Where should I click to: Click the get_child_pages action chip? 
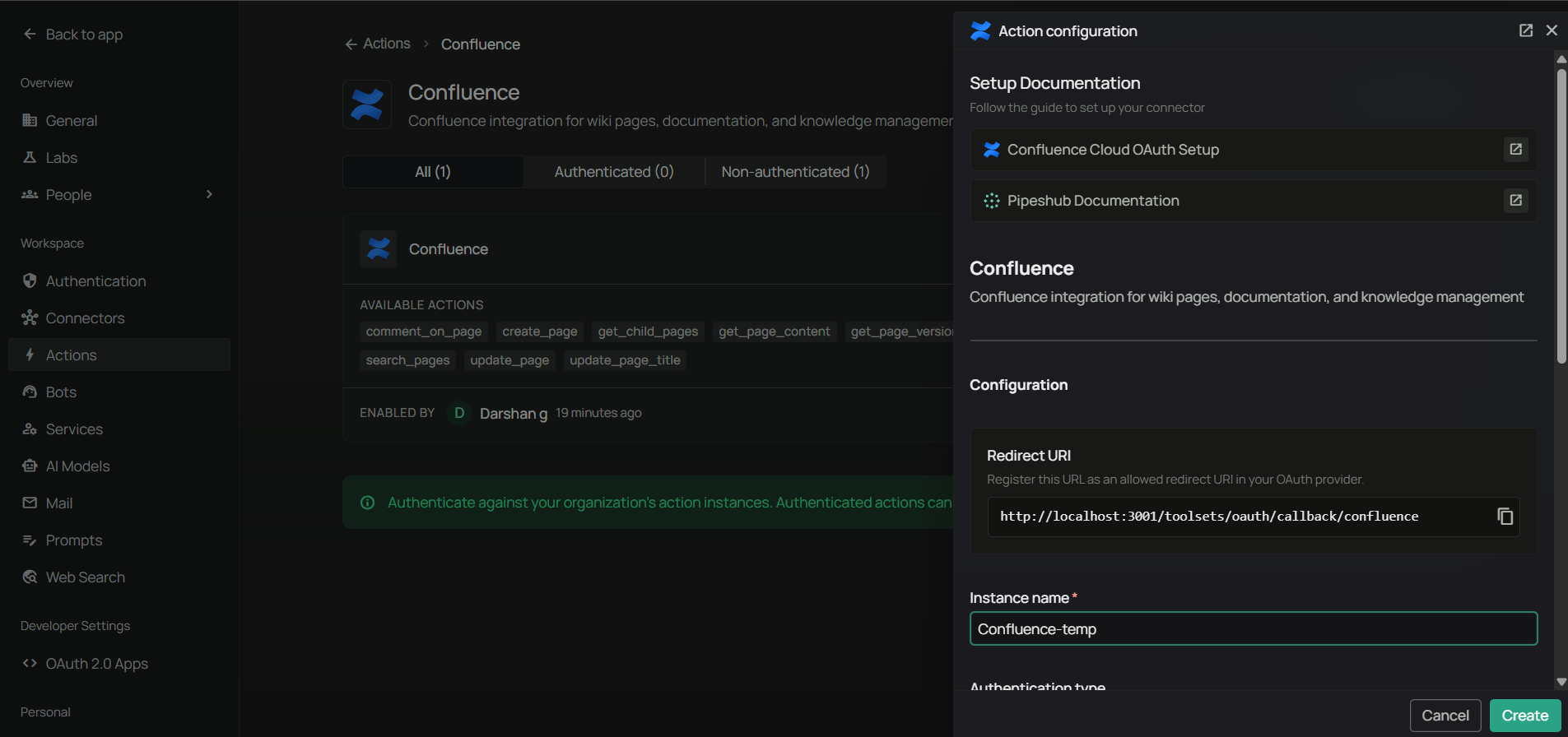(x=648, y=331)
